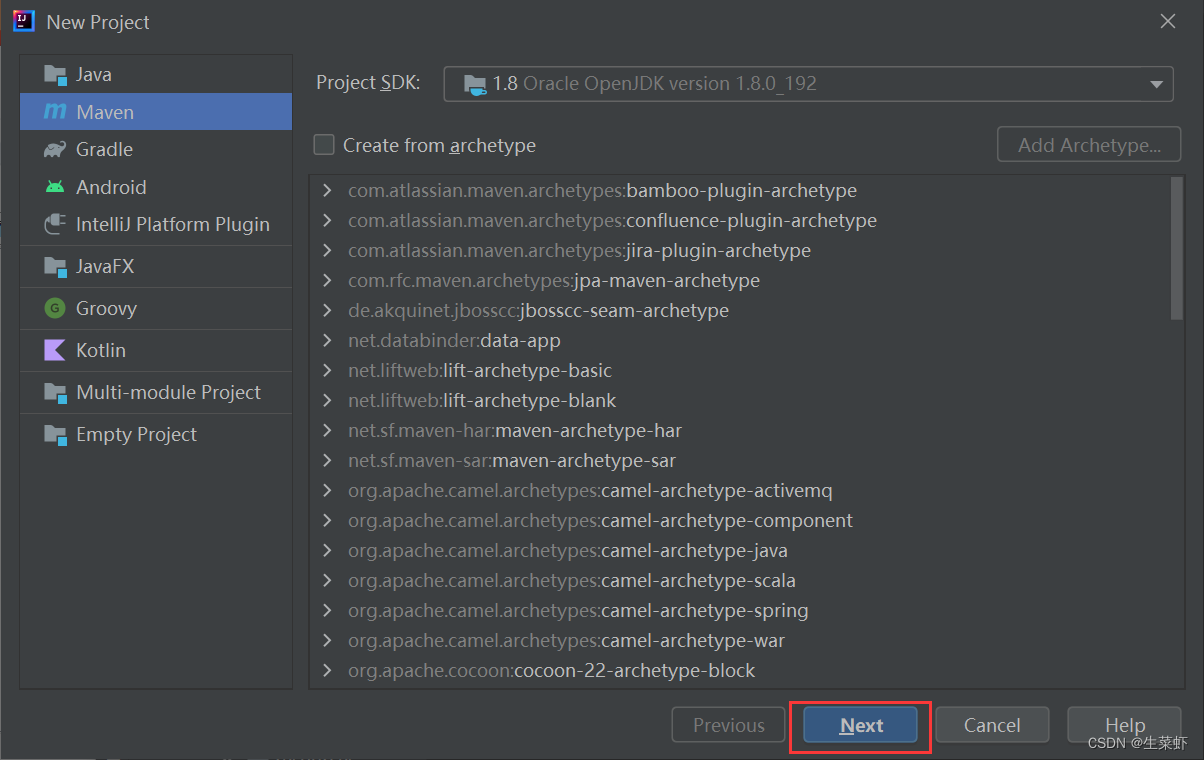This screenshot has height=760, width=1204.
Task: Click the Kotlin logo icon
Action: tap(55, 350)
